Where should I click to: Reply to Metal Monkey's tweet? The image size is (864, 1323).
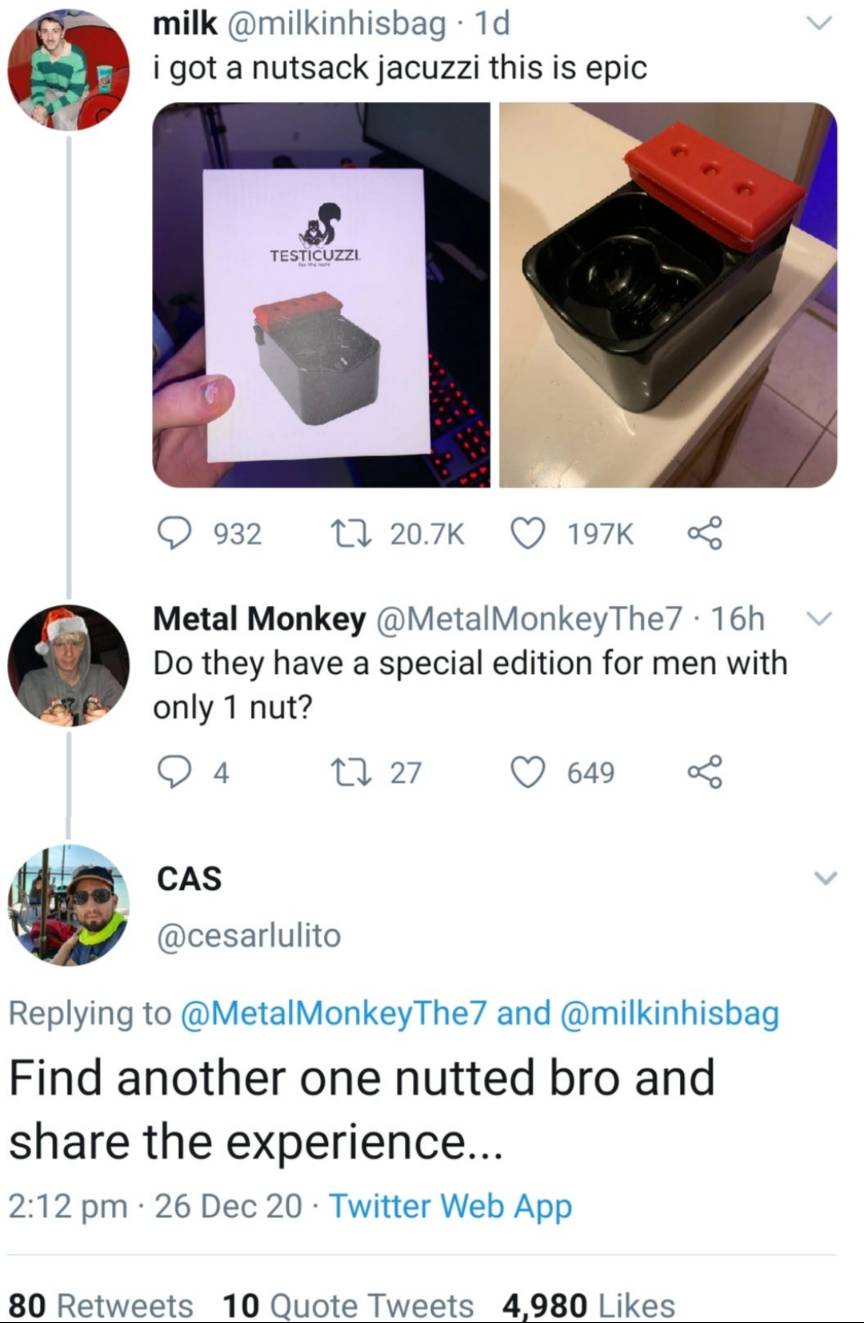[177, 771]
